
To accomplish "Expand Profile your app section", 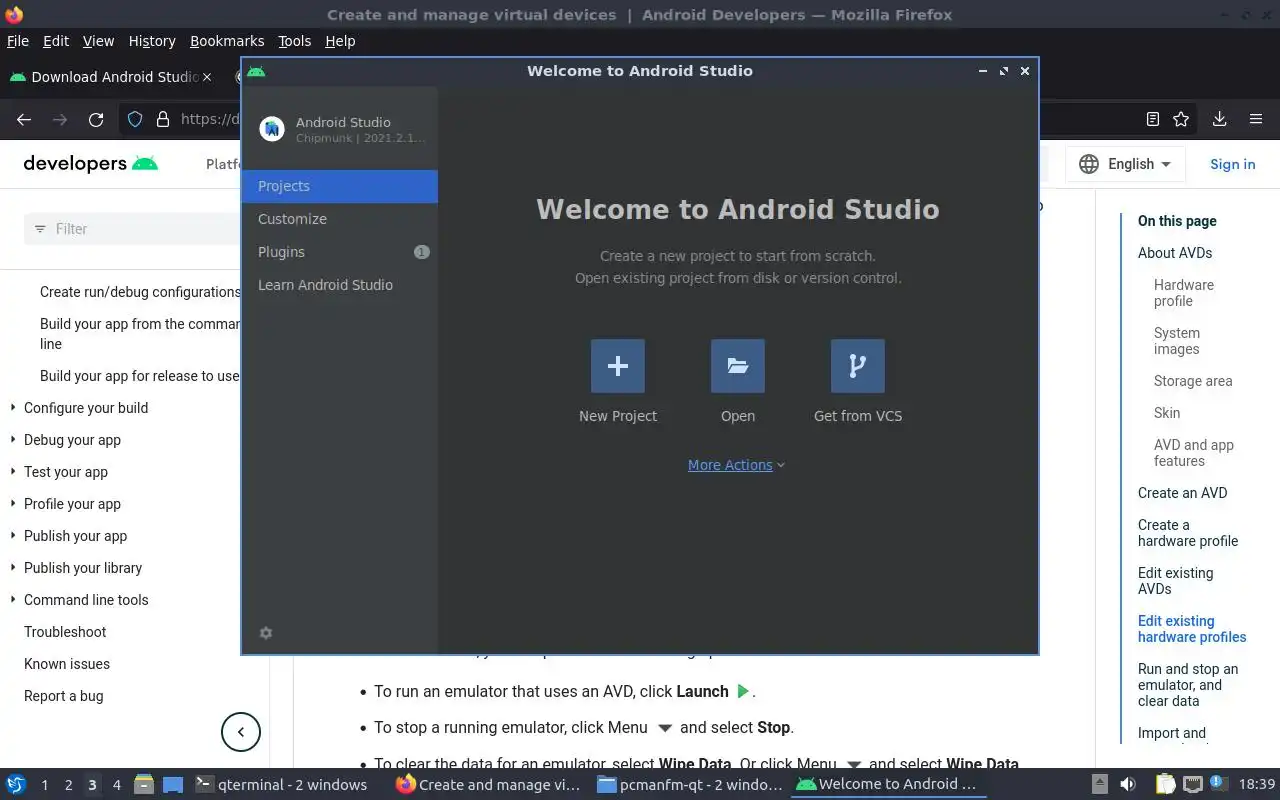I will pyautogui.click(x=72, y=504).
